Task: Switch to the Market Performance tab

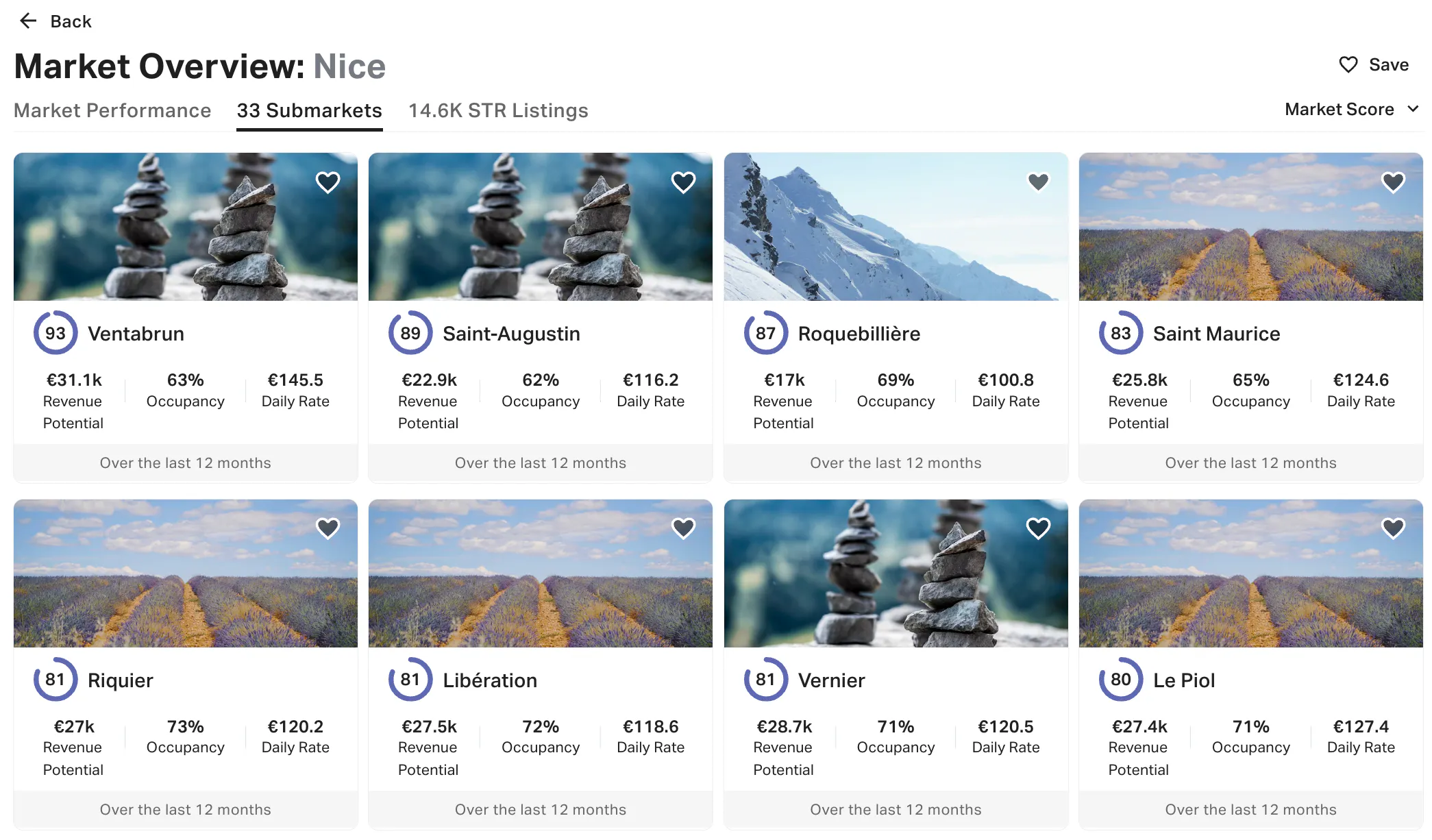Action: 112,110
